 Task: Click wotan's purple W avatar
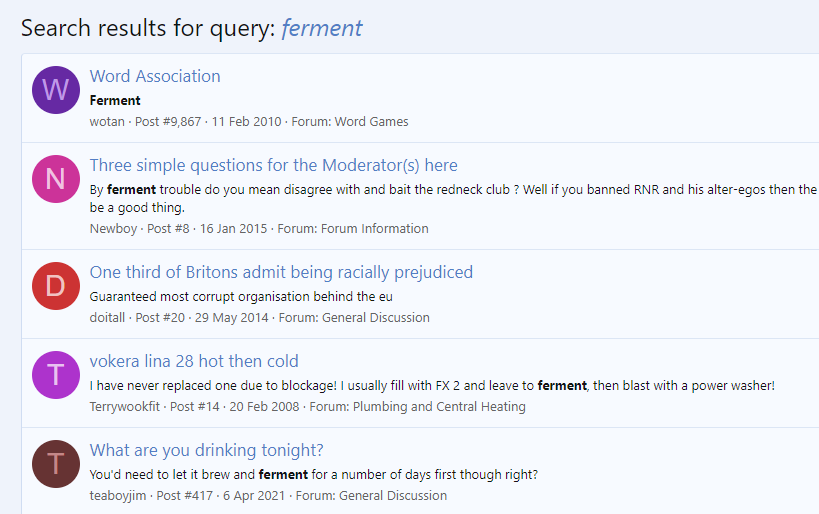click(x=55, y=90)
